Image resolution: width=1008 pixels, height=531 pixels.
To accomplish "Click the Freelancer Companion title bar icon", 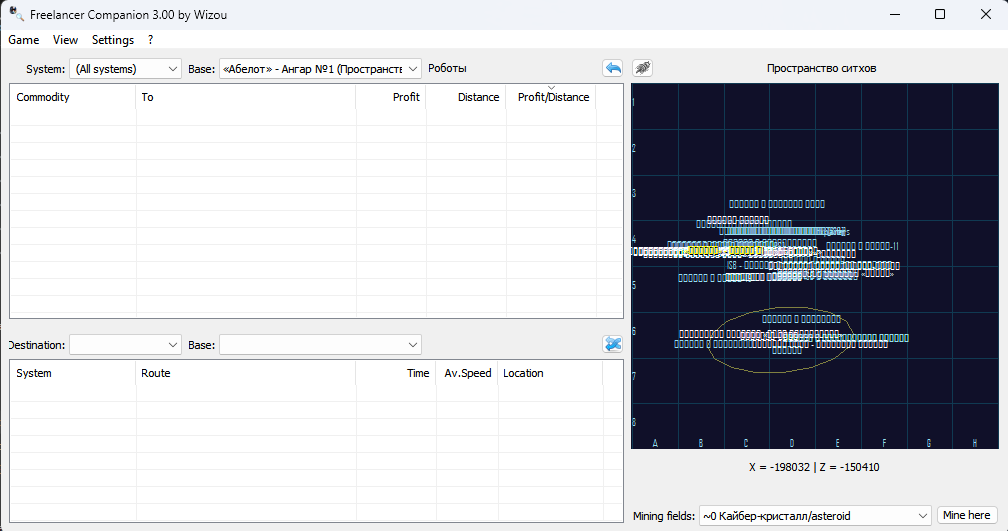I will point(16,14).
